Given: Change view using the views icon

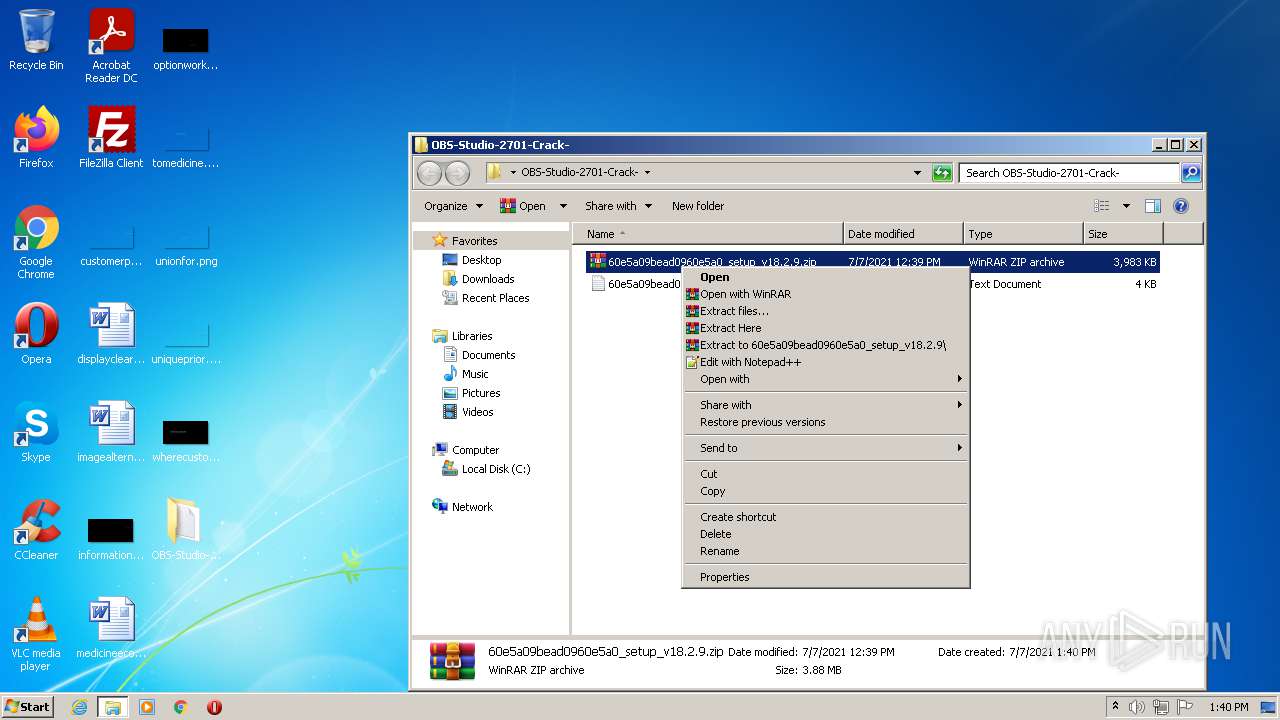Looking at the screenshot, I should 1101,206.
